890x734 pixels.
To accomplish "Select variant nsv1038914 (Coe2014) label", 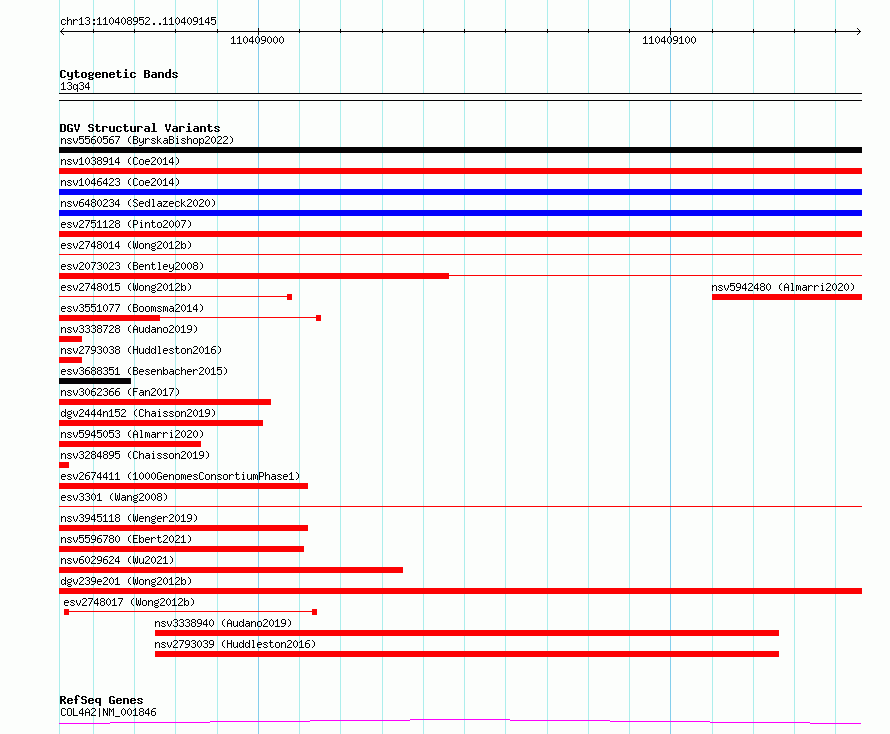I will (x=120, y=161).
